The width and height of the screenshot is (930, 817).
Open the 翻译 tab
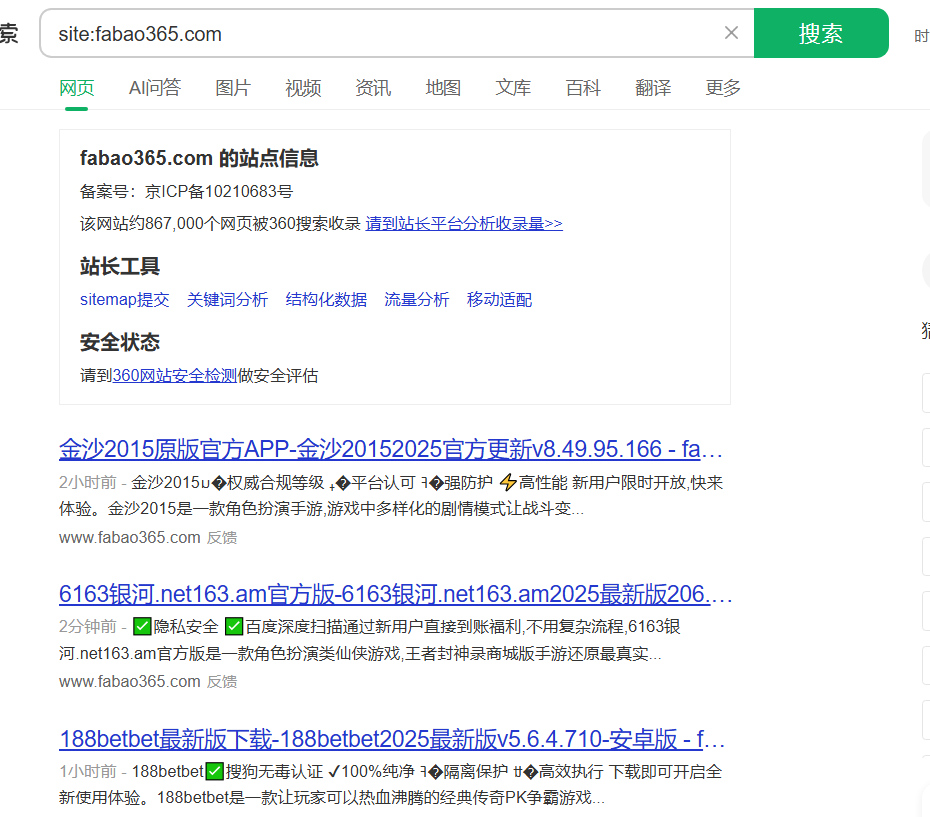653,88
